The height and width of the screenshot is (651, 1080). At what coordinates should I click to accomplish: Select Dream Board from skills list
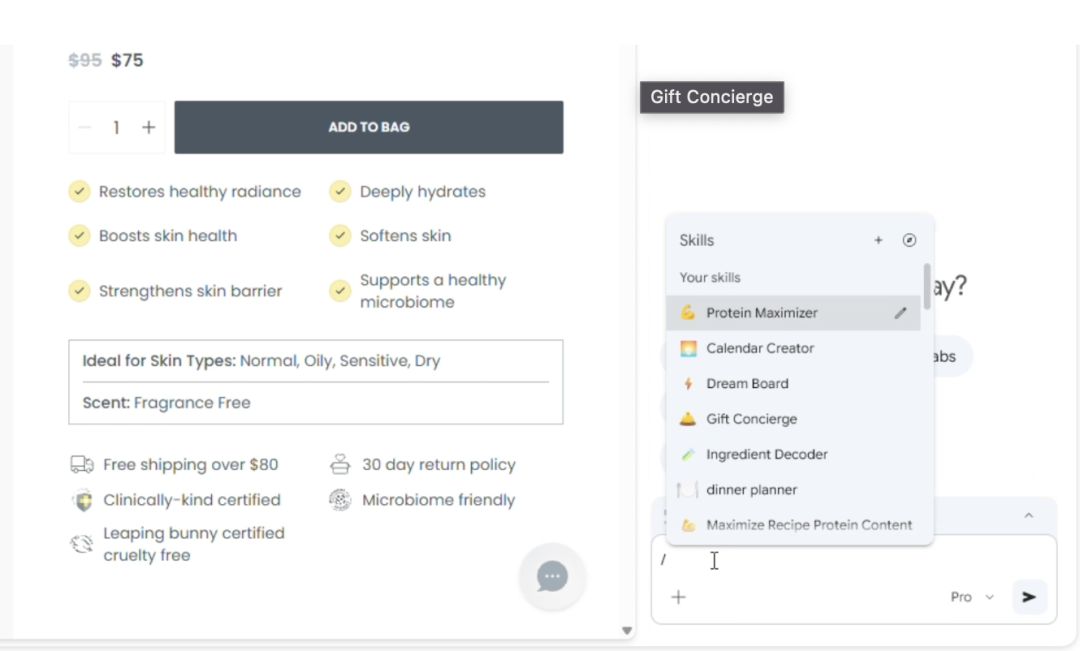[747, 384]
